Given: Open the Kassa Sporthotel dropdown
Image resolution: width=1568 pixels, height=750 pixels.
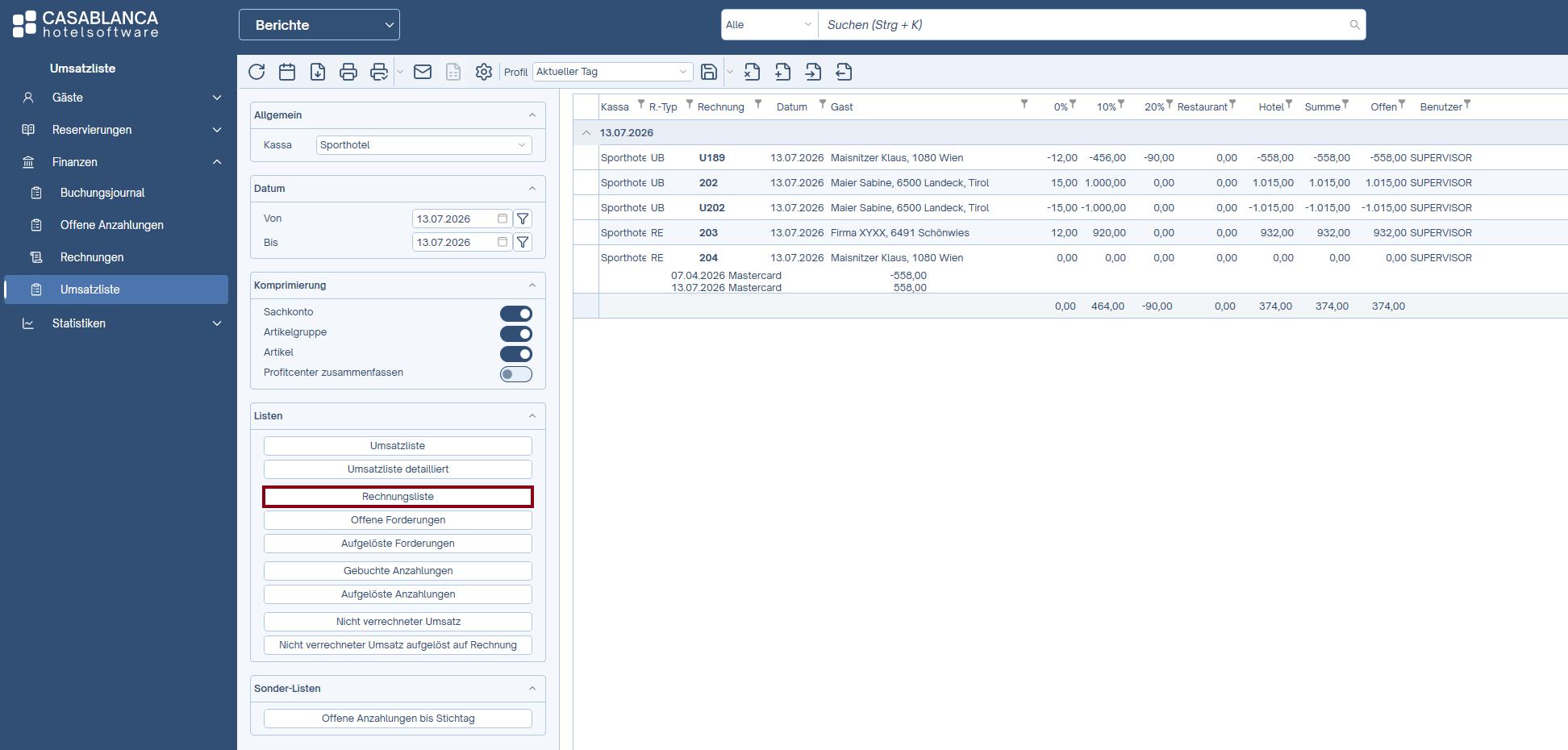Looking at the screenshot, I should (424, 145).
